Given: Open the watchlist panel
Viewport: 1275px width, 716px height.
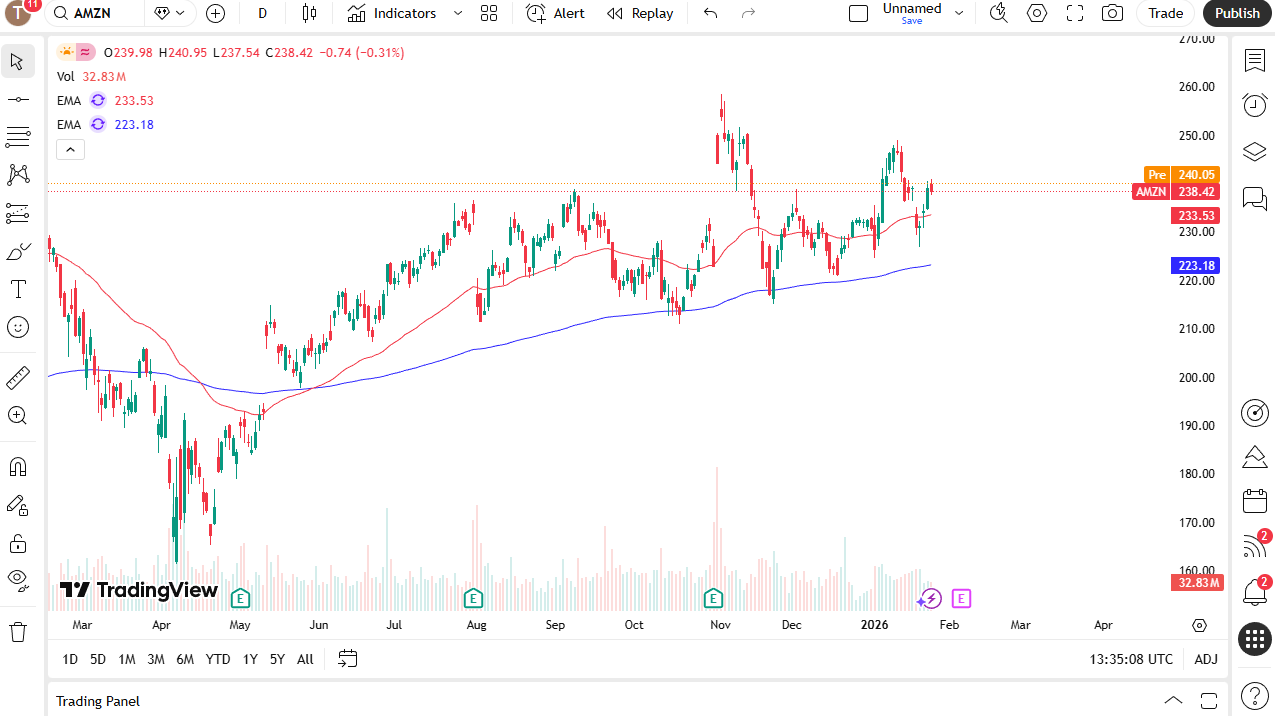Looking at the screenshot, I should coord(1254,61).
